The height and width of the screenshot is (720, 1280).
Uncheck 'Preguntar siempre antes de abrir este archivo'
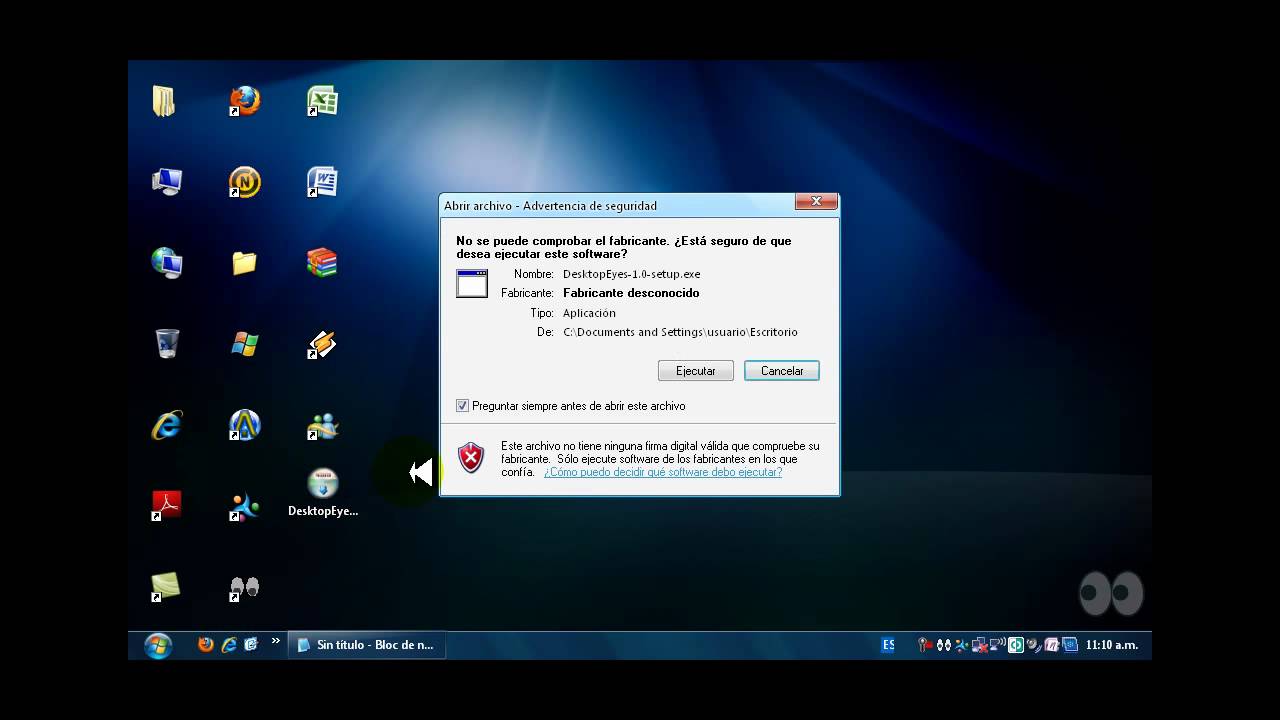462,406
